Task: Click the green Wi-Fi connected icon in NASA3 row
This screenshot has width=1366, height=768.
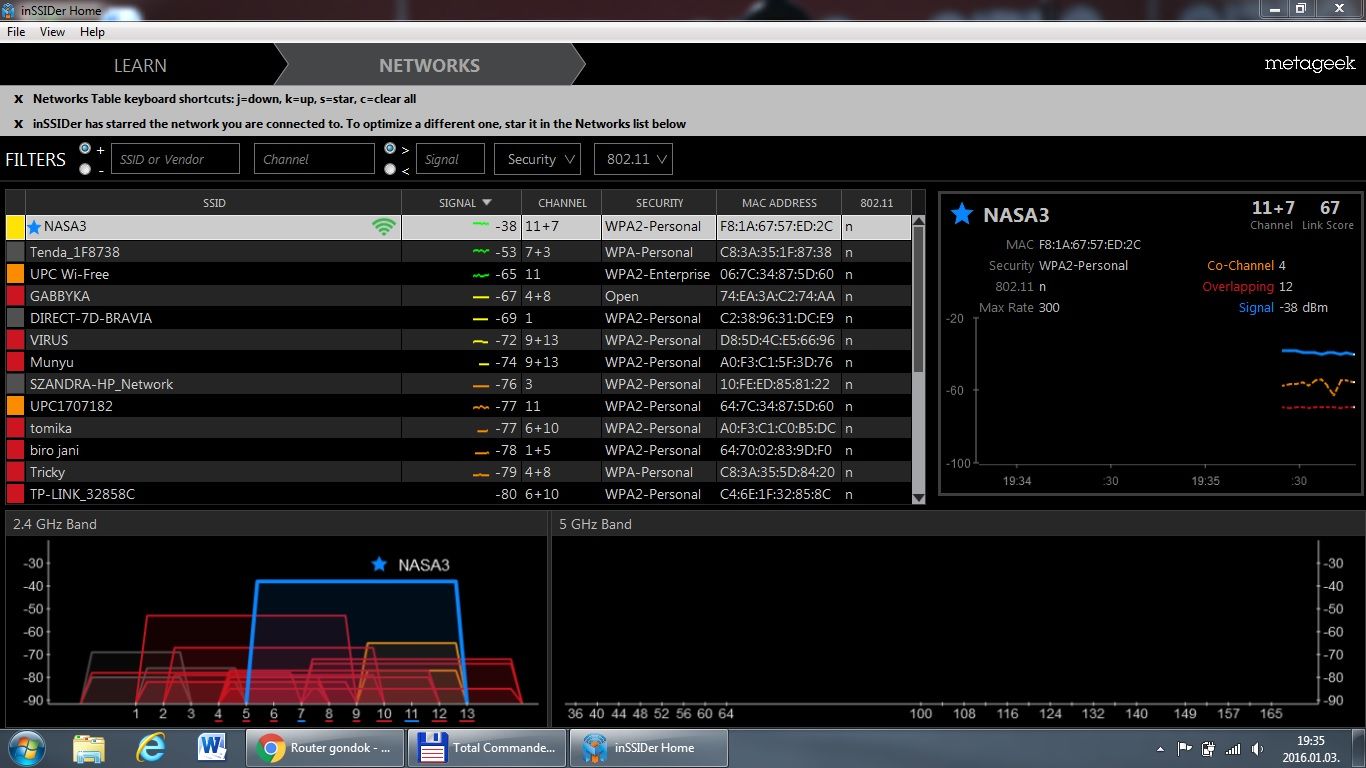Action: coord(383,227)
